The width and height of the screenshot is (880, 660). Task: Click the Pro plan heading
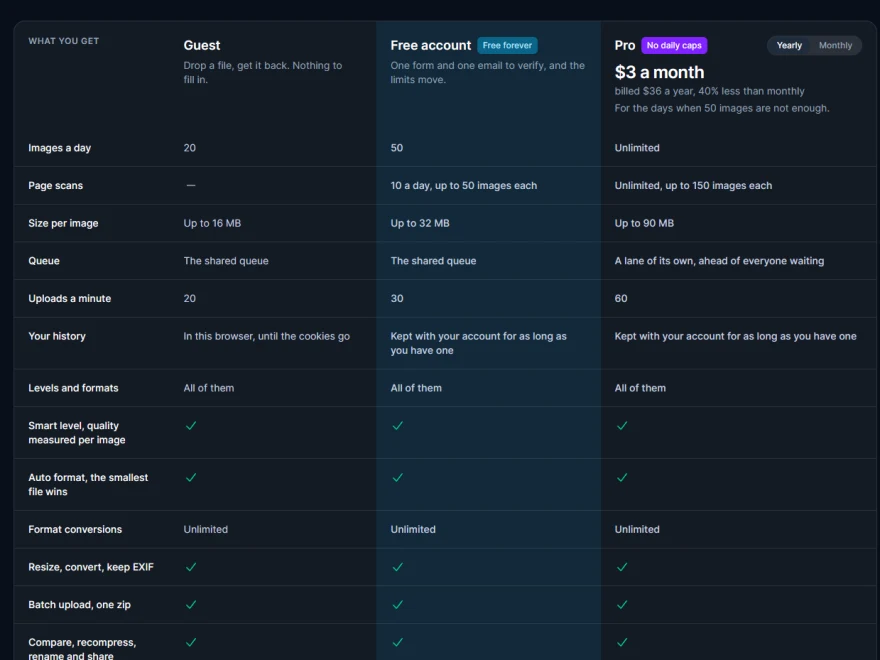[625, 45]
